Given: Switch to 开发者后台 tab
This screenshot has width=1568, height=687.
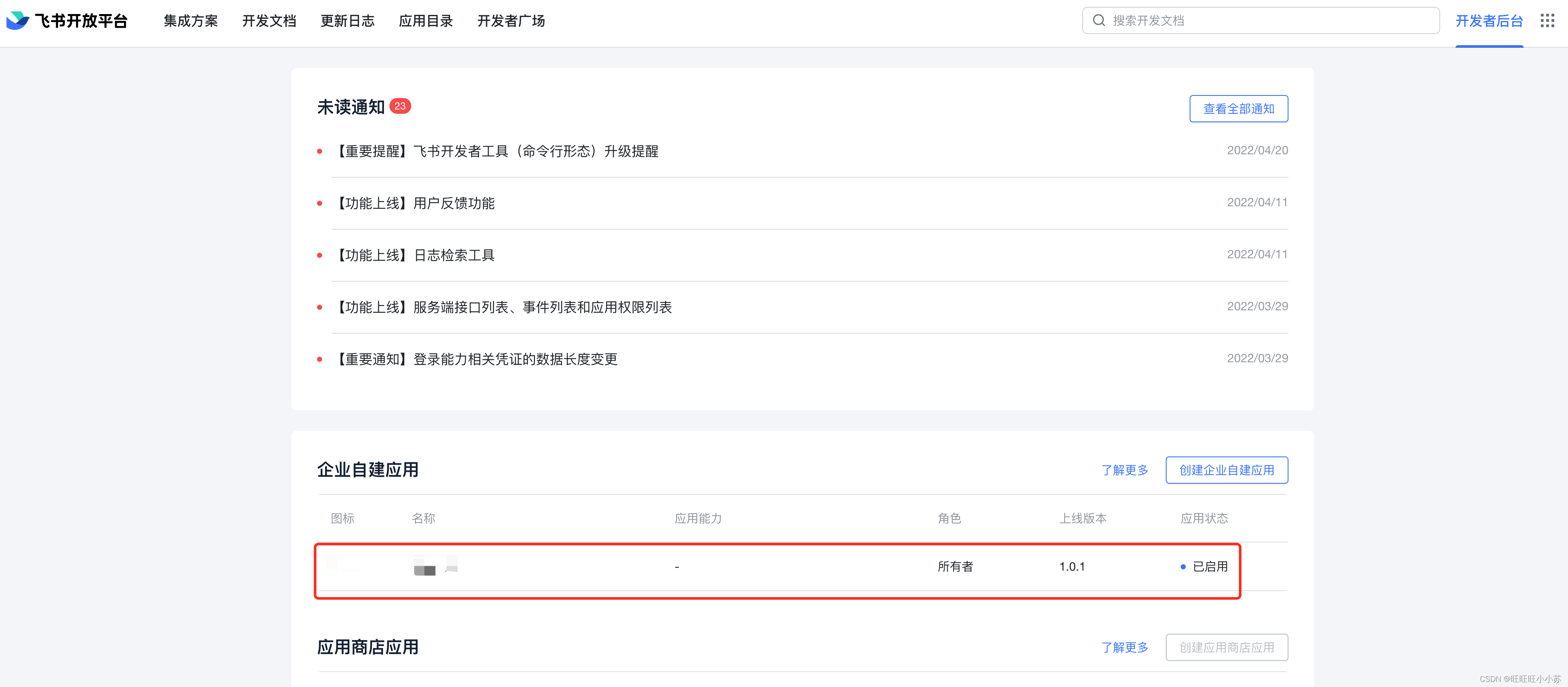Looking at the screenshot, I should (x=1489, y=21).
